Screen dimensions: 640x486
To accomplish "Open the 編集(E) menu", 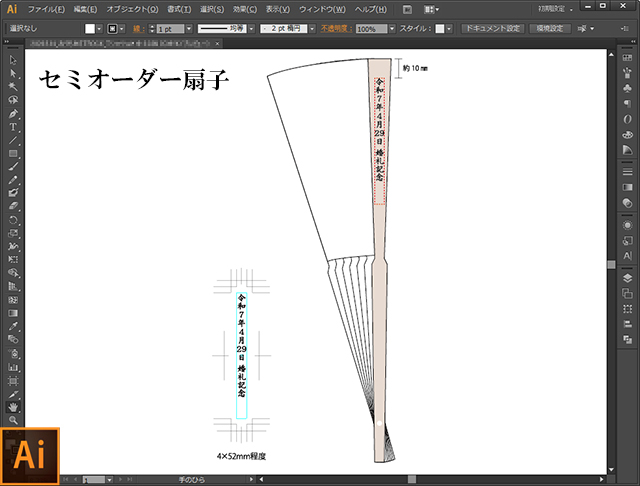I will (x=85, y=9).
